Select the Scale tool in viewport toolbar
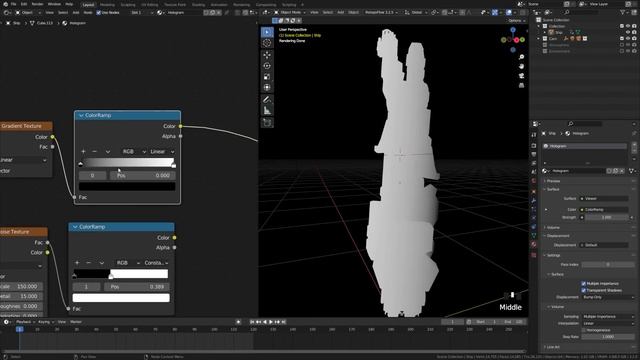Image resolution: width=640 pixels, height=360 pixels. tap(267, 77)
